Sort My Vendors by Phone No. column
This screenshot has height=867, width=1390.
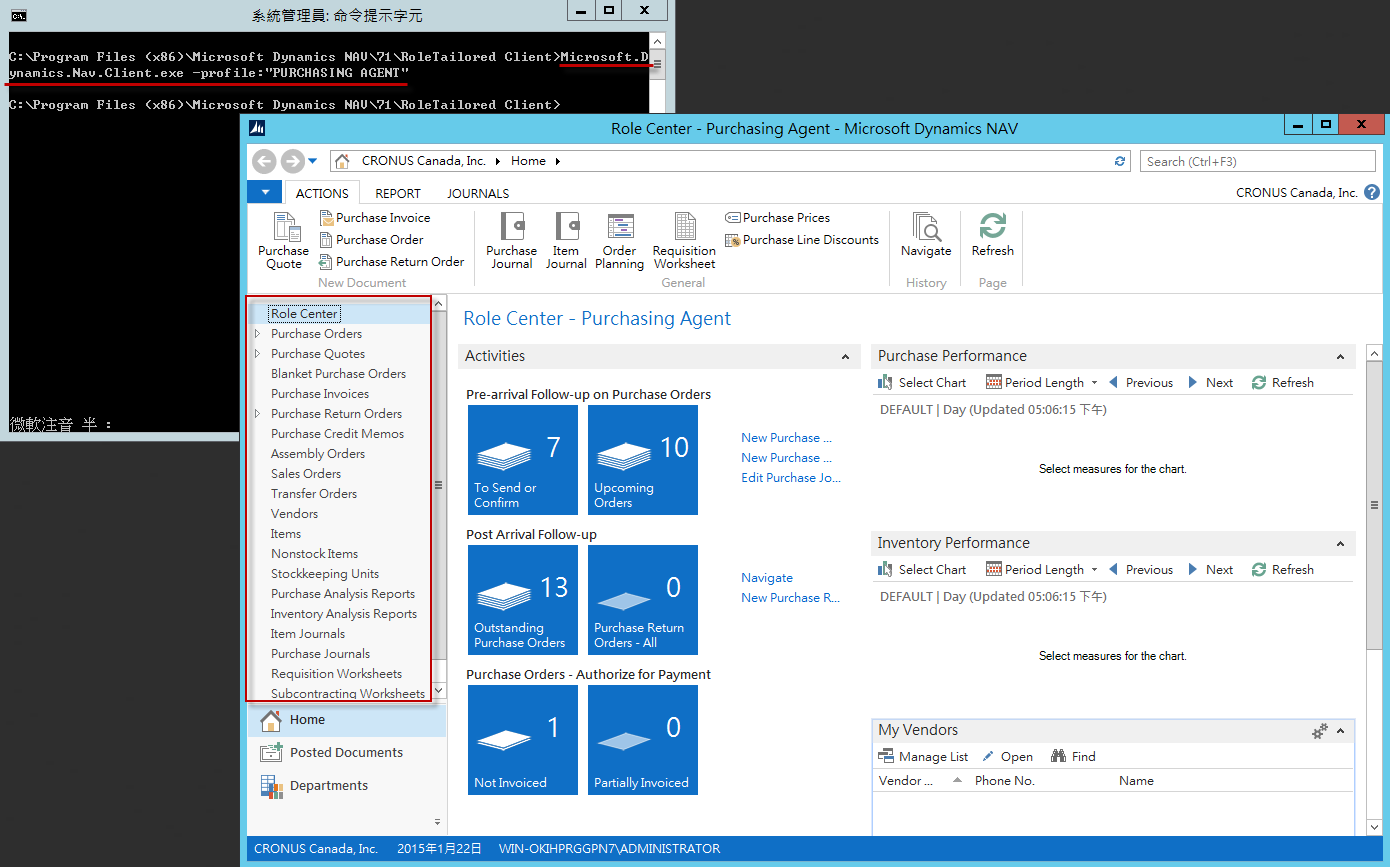(x=1004, y=781)
